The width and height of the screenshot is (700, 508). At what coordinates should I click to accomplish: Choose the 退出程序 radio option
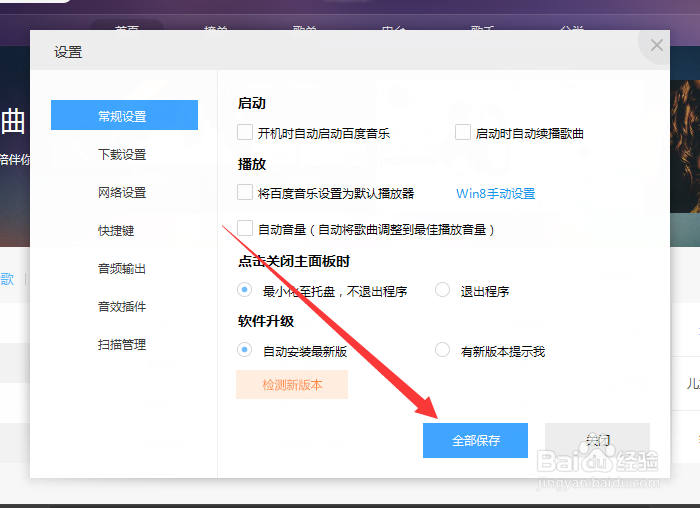pyautogui.click(x=442, y=290)
